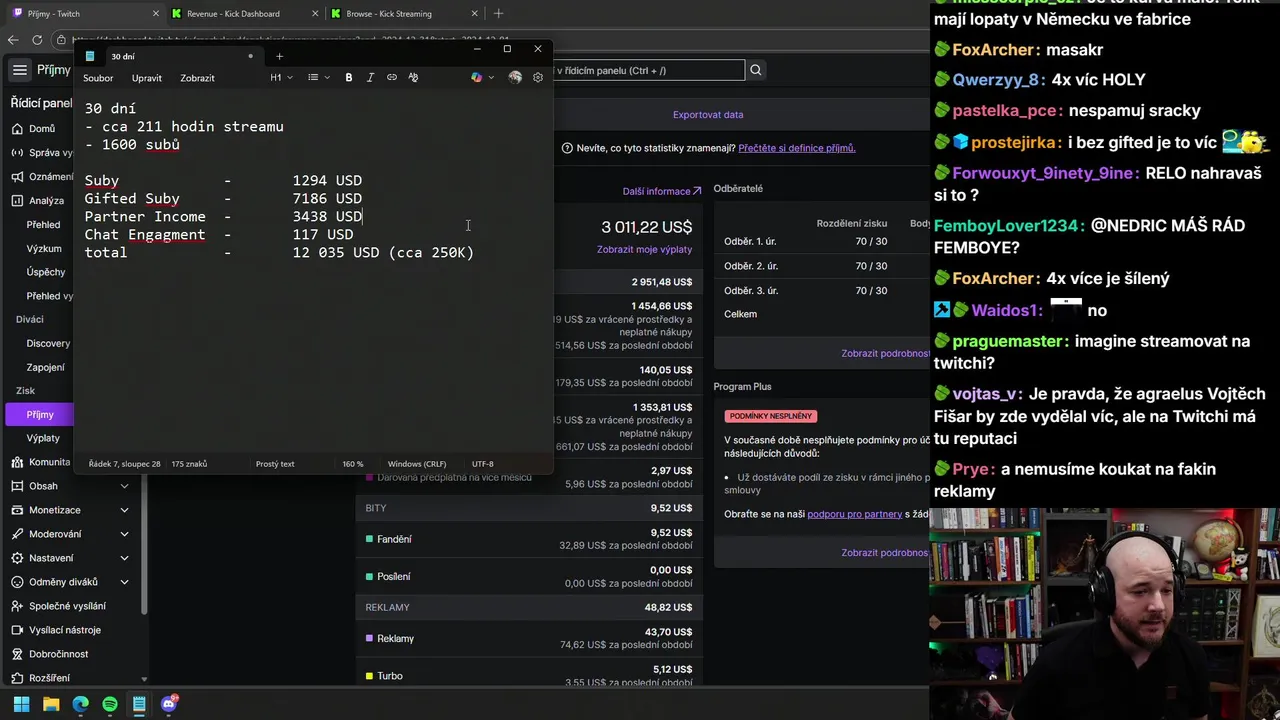The width and height of the screenshot is (1280, 720).
Task: Click Zobrazit podrobnosti under Odběratelé
Action: tap(885, 353)
